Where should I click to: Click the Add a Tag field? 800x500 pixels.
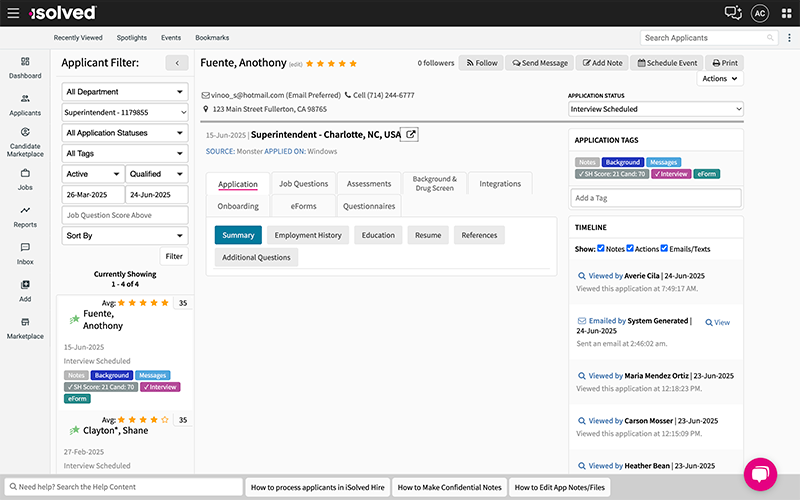tap(655, 198)
